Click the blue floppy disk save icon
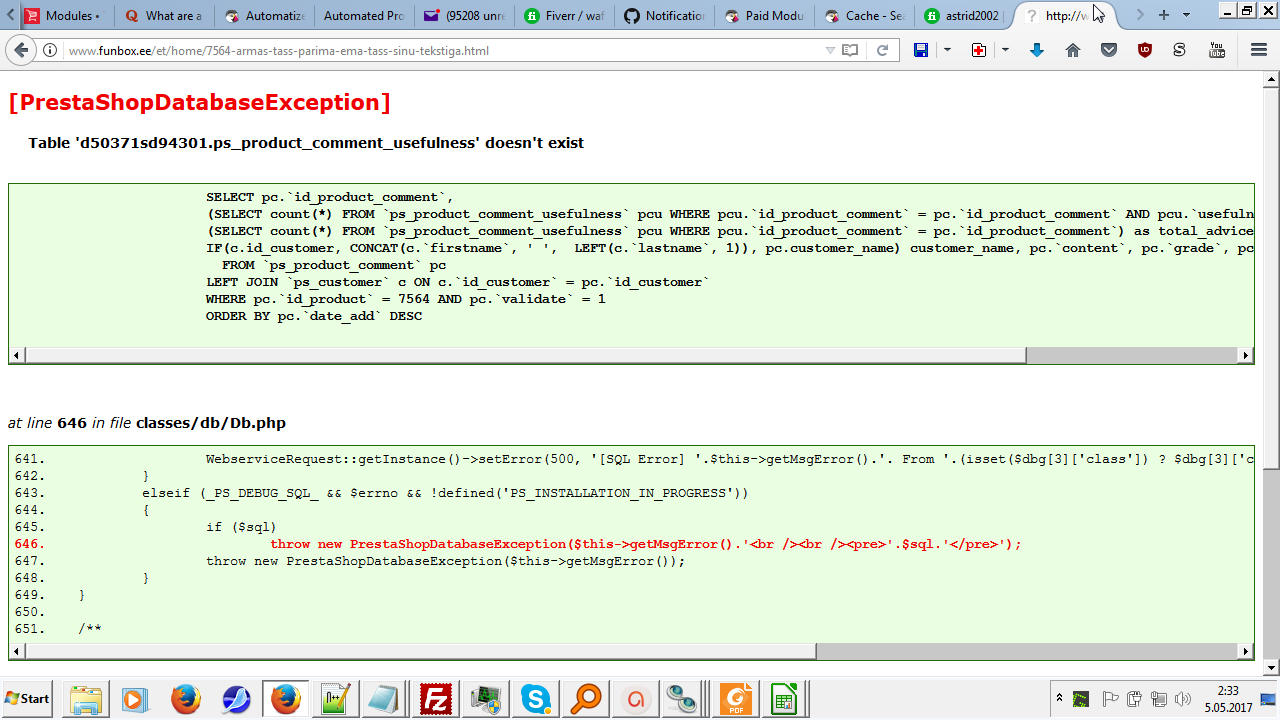1280x720 pixels. 921,50
